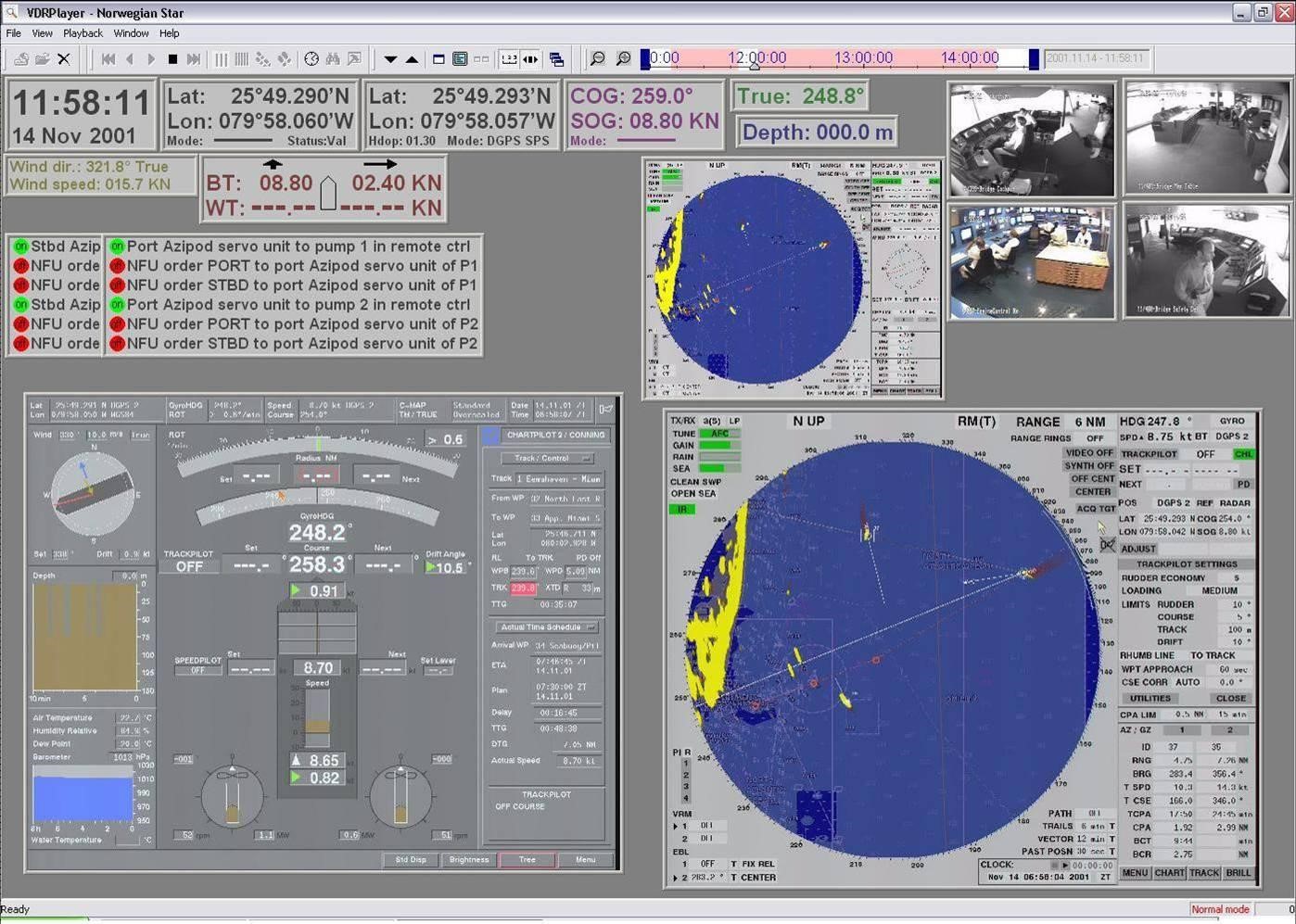1296x924 pixels.
Task: Click the clock time icon in toolbar
Action: pos(311,59)
